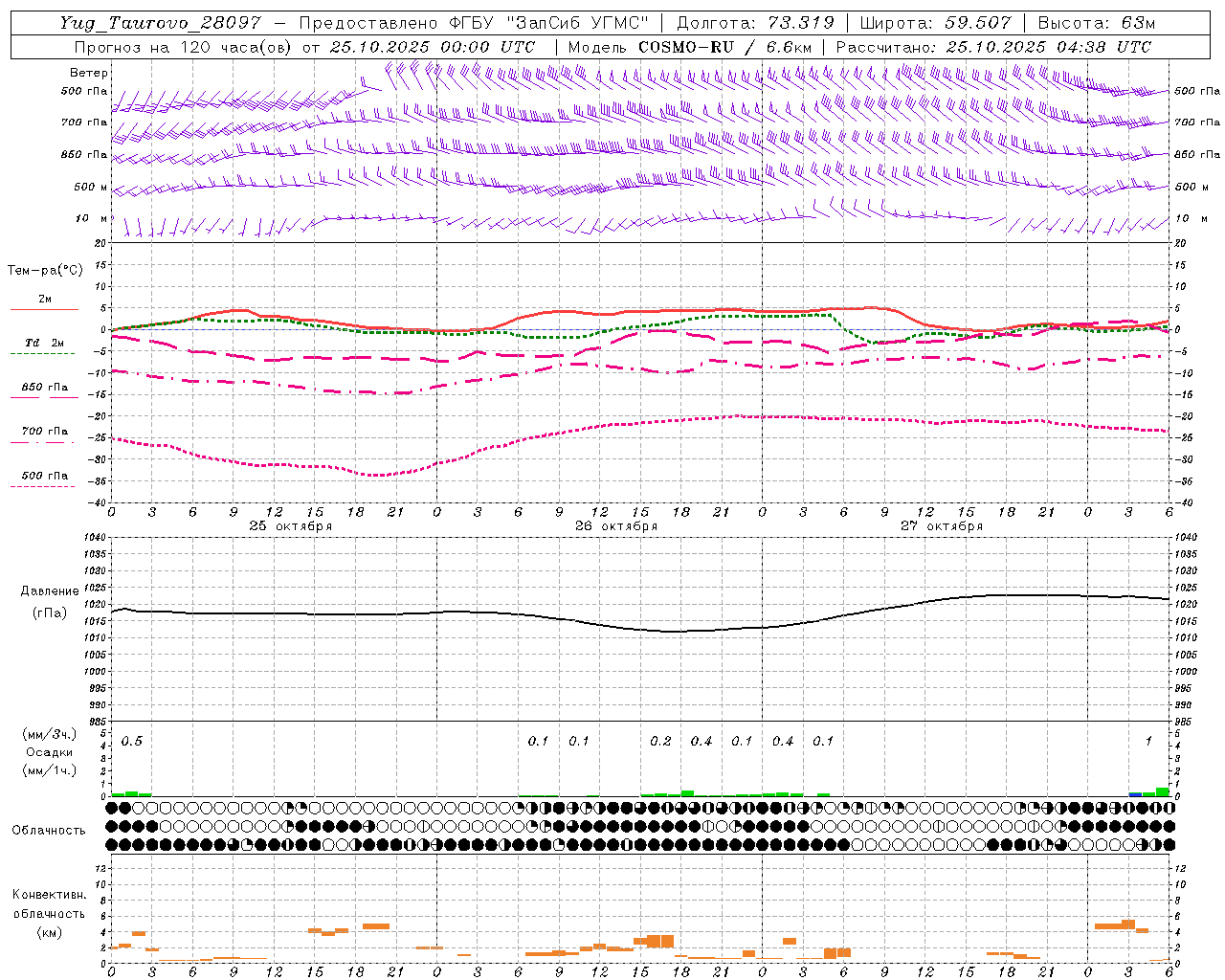
Task: Click the Конвективн. label text
Action: coord(50,895)
